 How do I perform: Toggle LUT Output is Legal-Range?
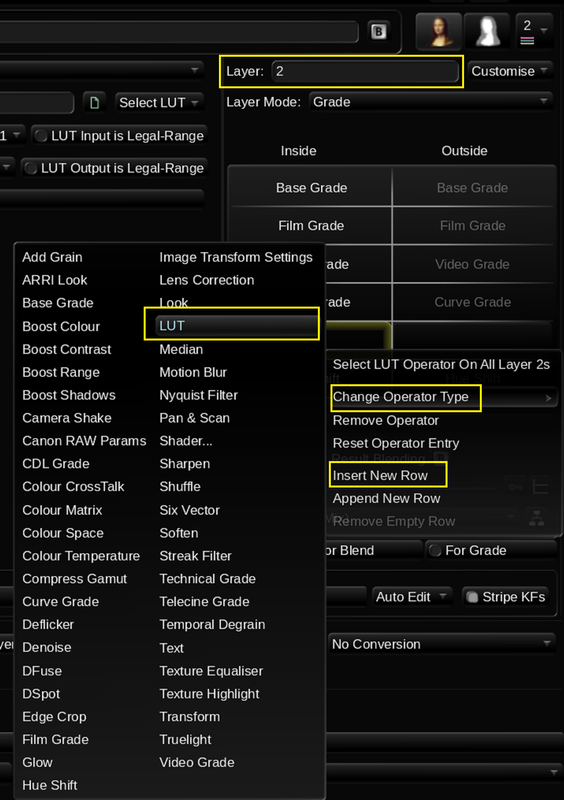114,168
